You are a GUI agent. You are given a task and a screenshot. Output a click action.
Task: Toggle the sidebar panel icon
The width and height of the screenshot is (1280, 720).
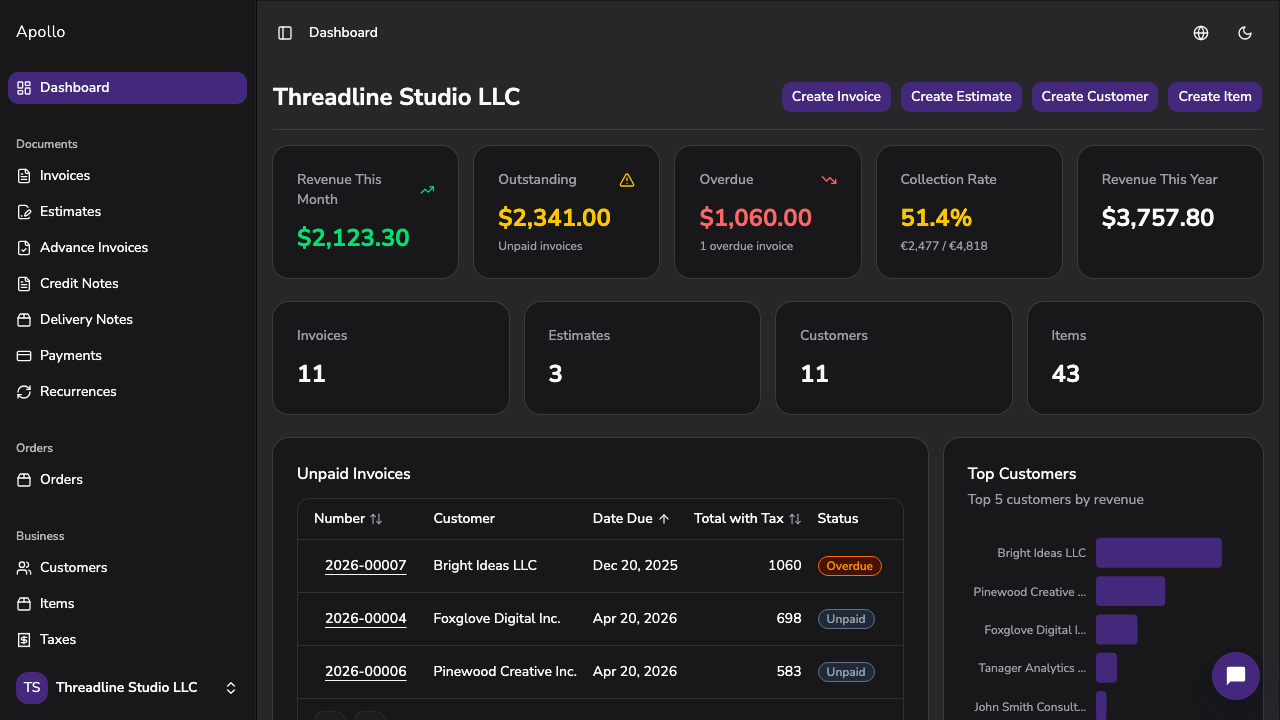pyautogui.click(x=285, y=33)
